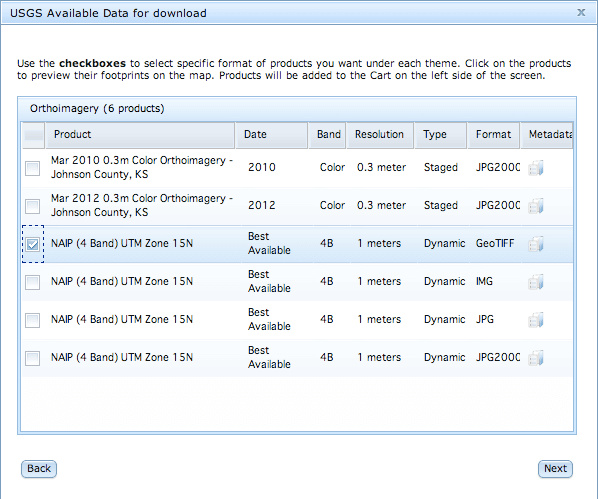This screenshot has height=499, width=598.
Task: Click Best Available in the GeoTIFF row
Action: [x=269, y=243]
